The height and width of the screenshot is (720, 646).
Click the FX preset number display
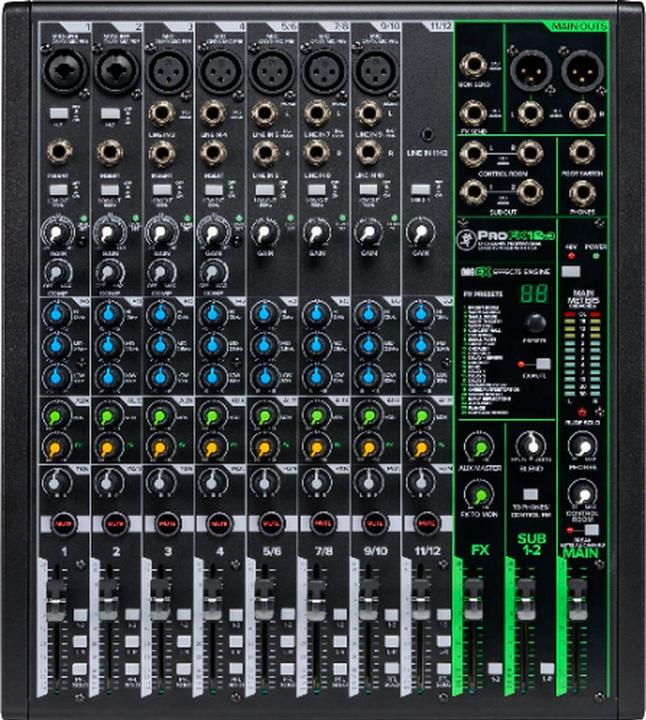pos(534,293)
